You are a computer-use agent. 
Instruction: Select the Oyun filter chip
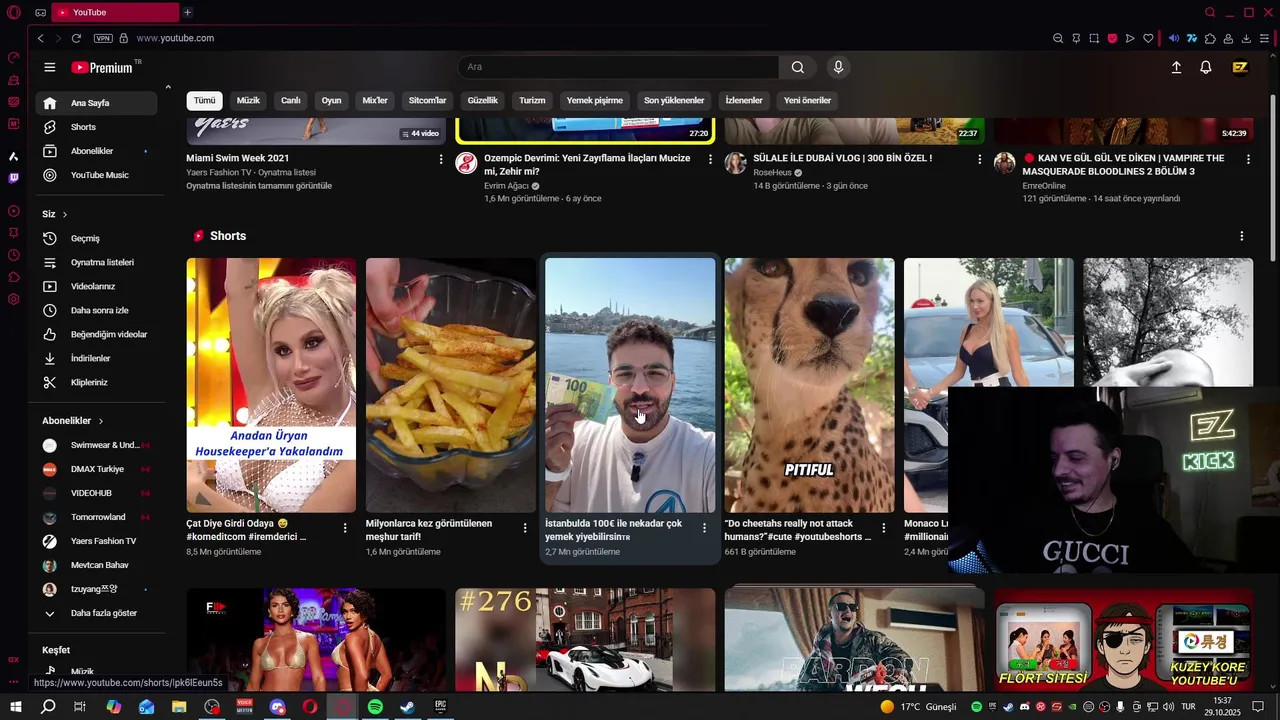(331, 100)
